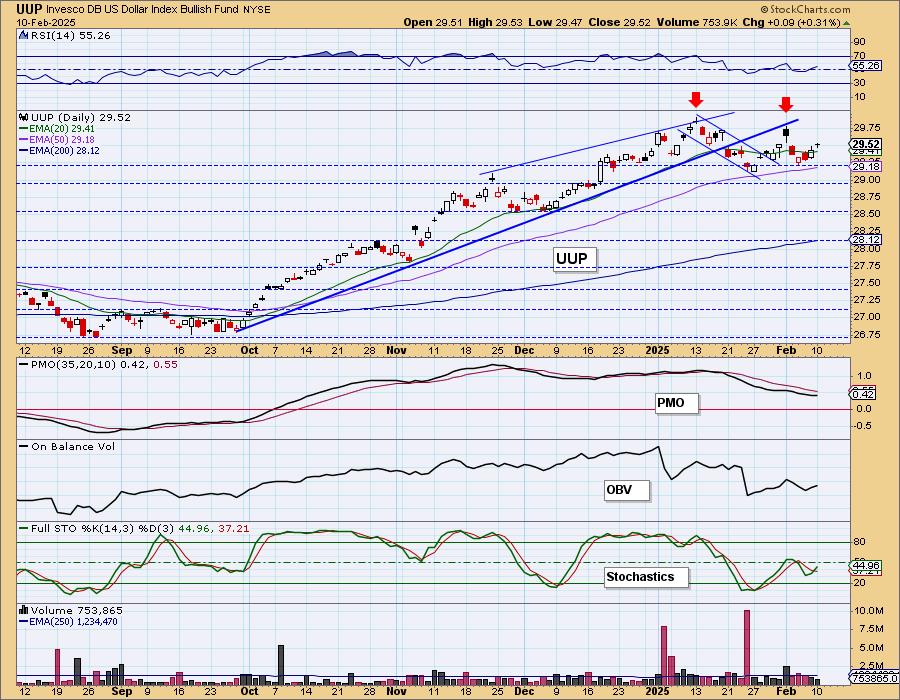Click the On Balance Vol legend

point(67,446)
